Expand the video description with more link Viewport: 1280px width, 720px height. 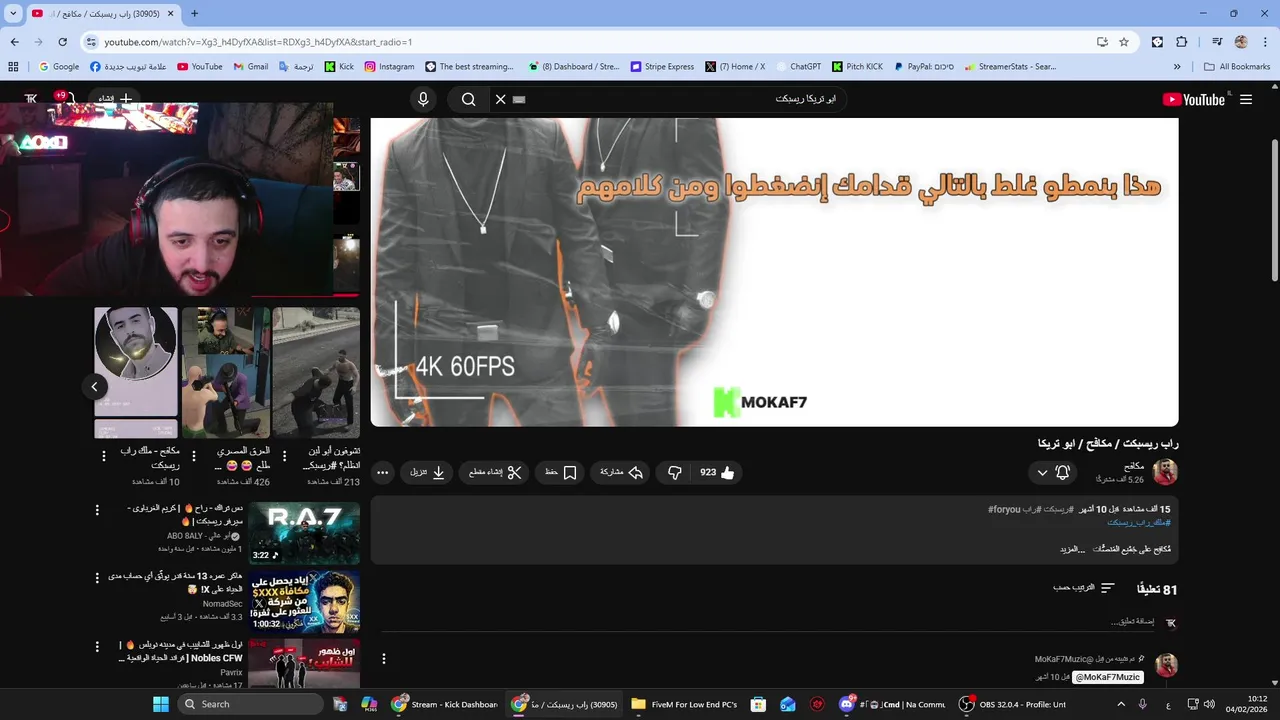(1073, 549)
